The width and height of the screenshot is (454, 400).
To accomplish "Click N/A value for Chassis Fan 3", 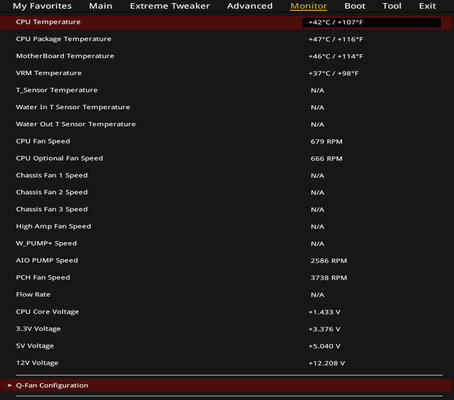I will tap(317, 209).
